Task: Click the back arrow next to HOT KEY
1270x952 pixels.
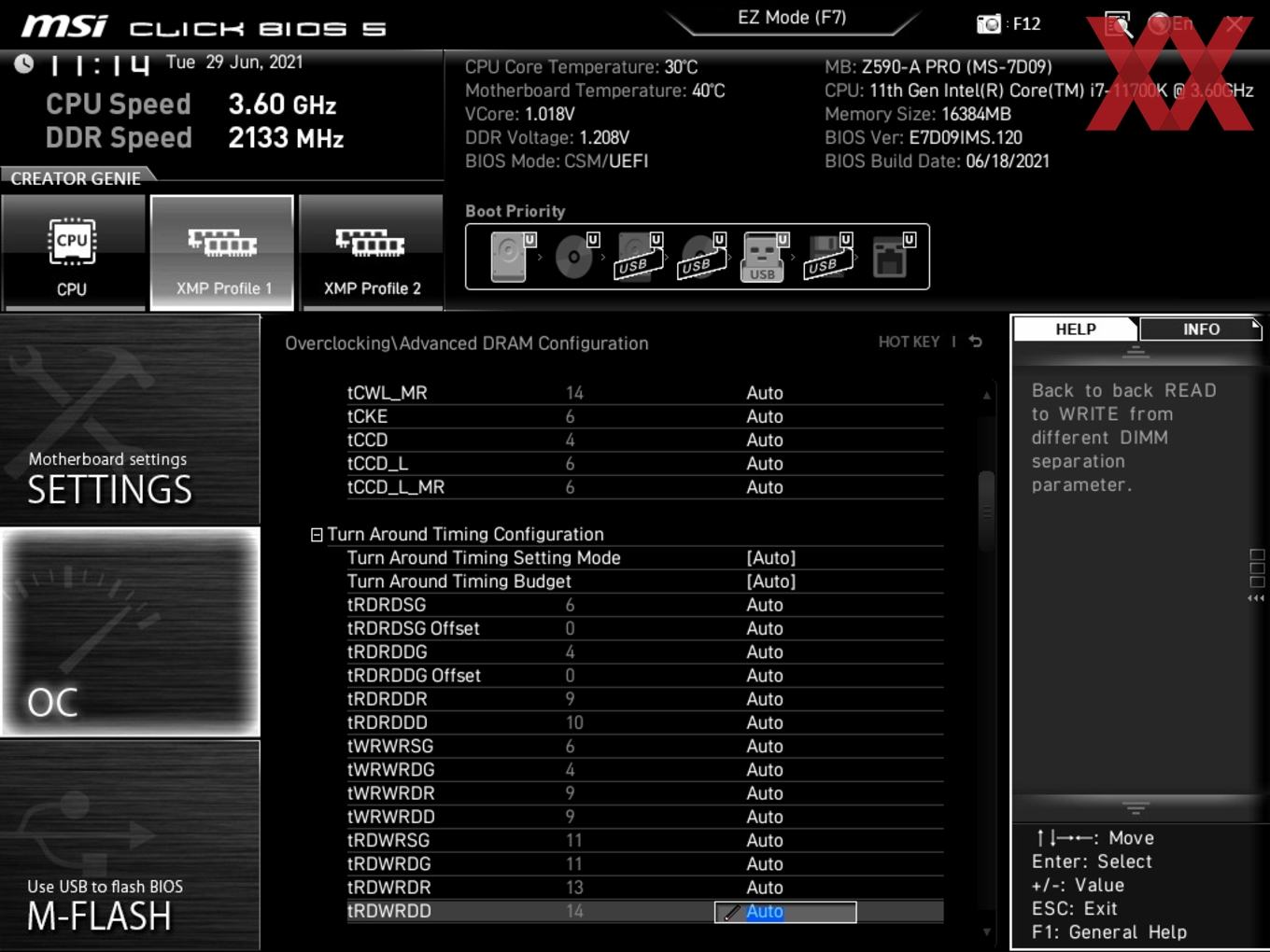Action: click(x=976, y=342)
